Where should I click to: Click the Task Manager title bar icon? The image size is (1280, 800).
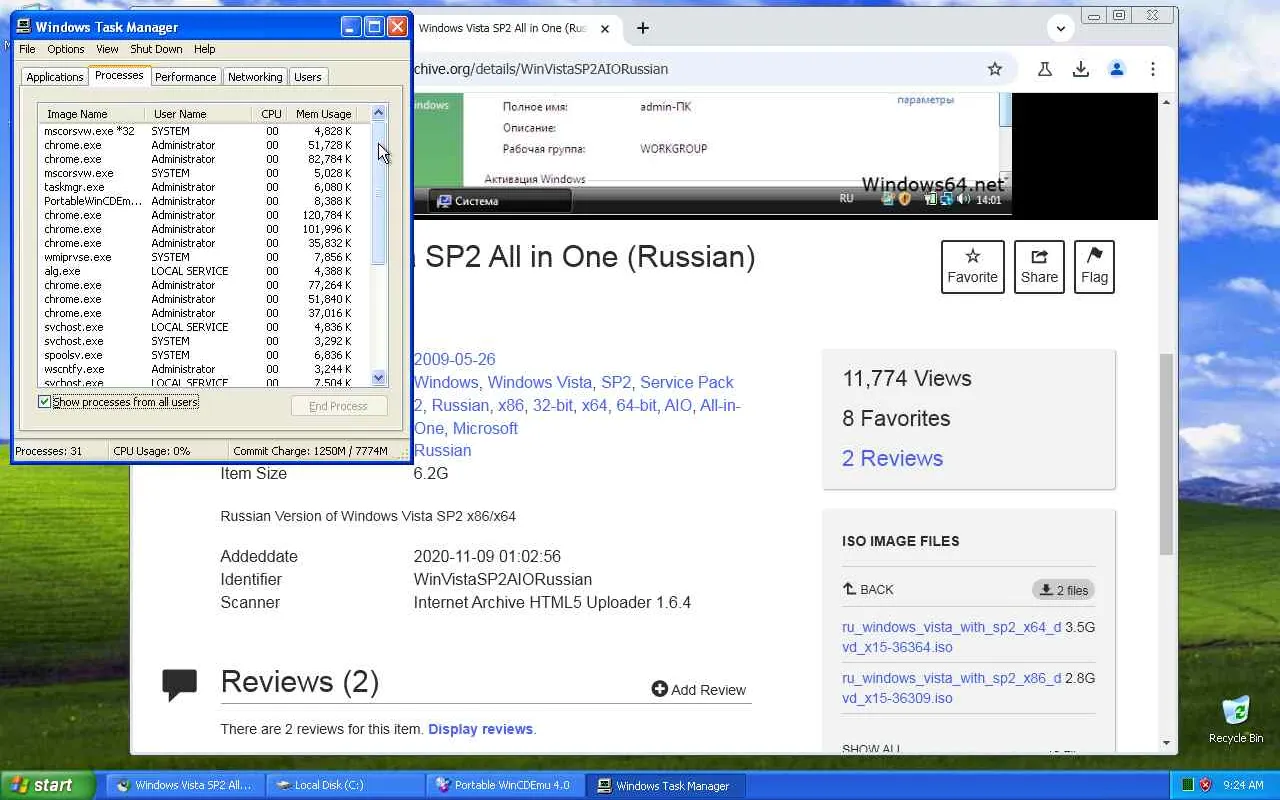point(24,27)
